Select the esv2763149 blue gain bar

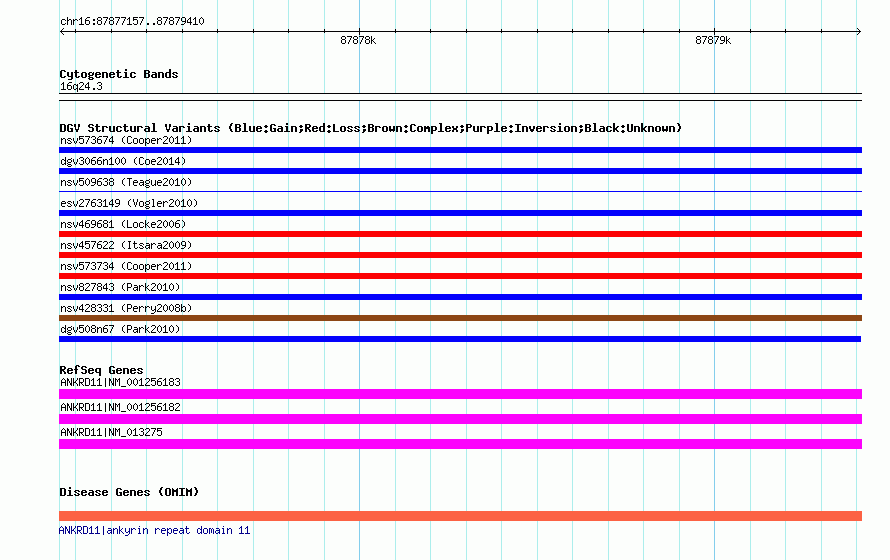(460, 213)
